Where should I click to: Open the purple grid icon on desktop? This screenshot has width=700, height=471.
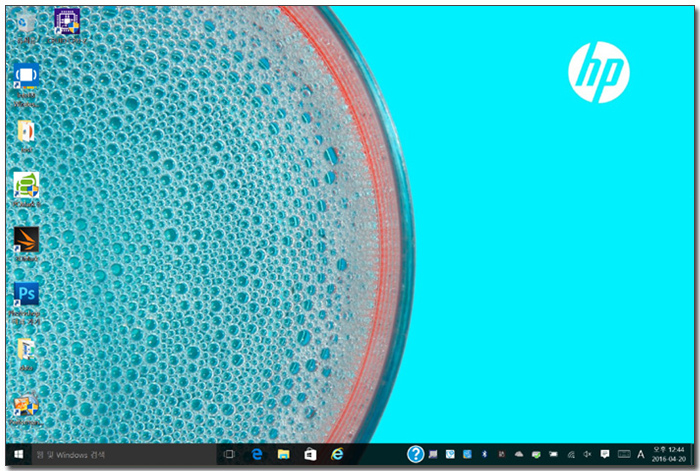point(67,22)
